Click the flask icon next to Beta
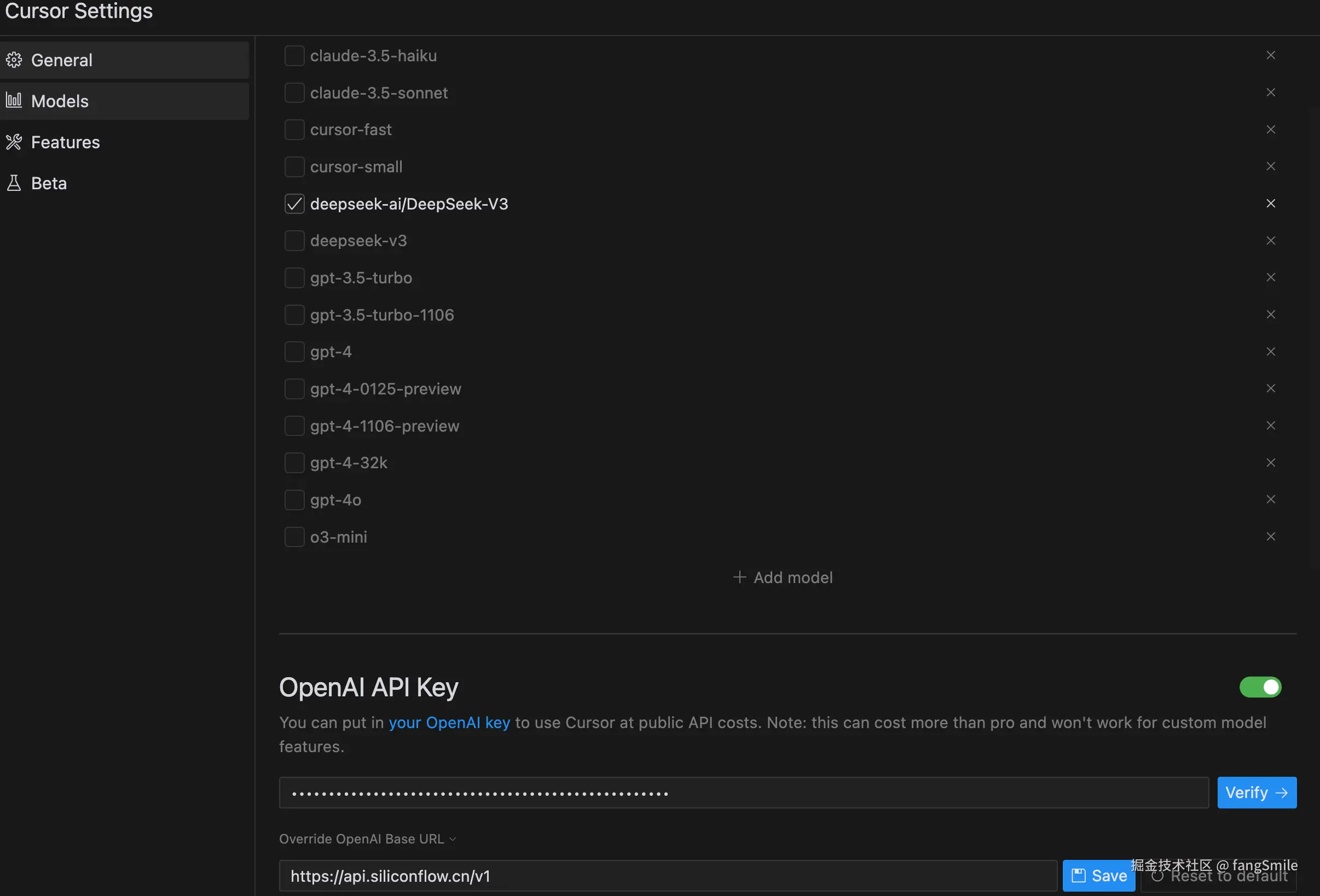1320x896 pixels. [14, 183]
